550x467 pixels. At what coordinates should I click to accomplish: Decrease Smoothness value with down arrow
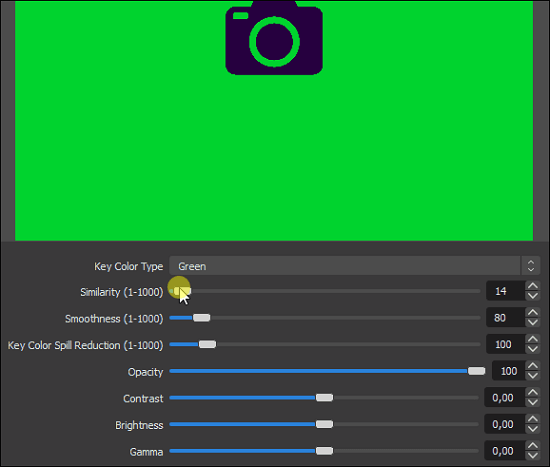click(x=532, y=322)
